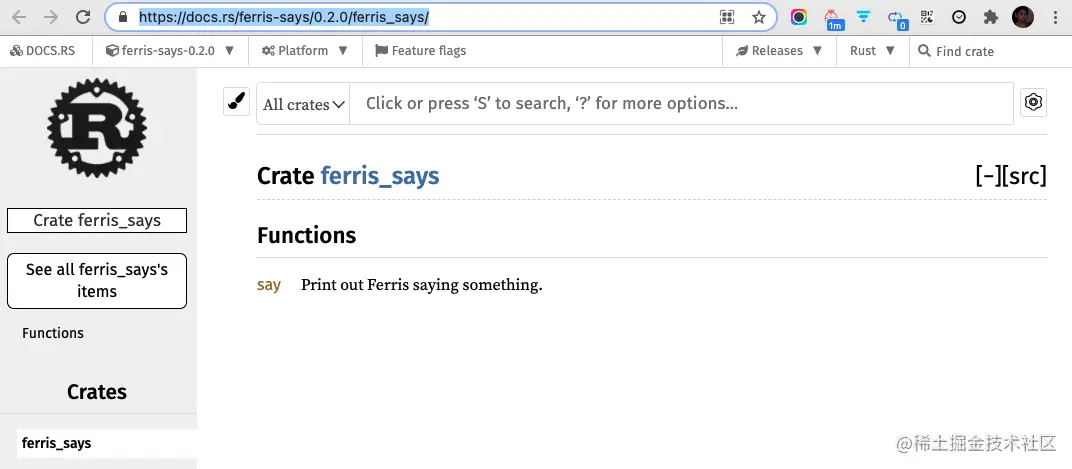This screenshot has height=469, width=1072.
Task: Open the Chrome three-dot menu
Action: (x=1055, y=17)
